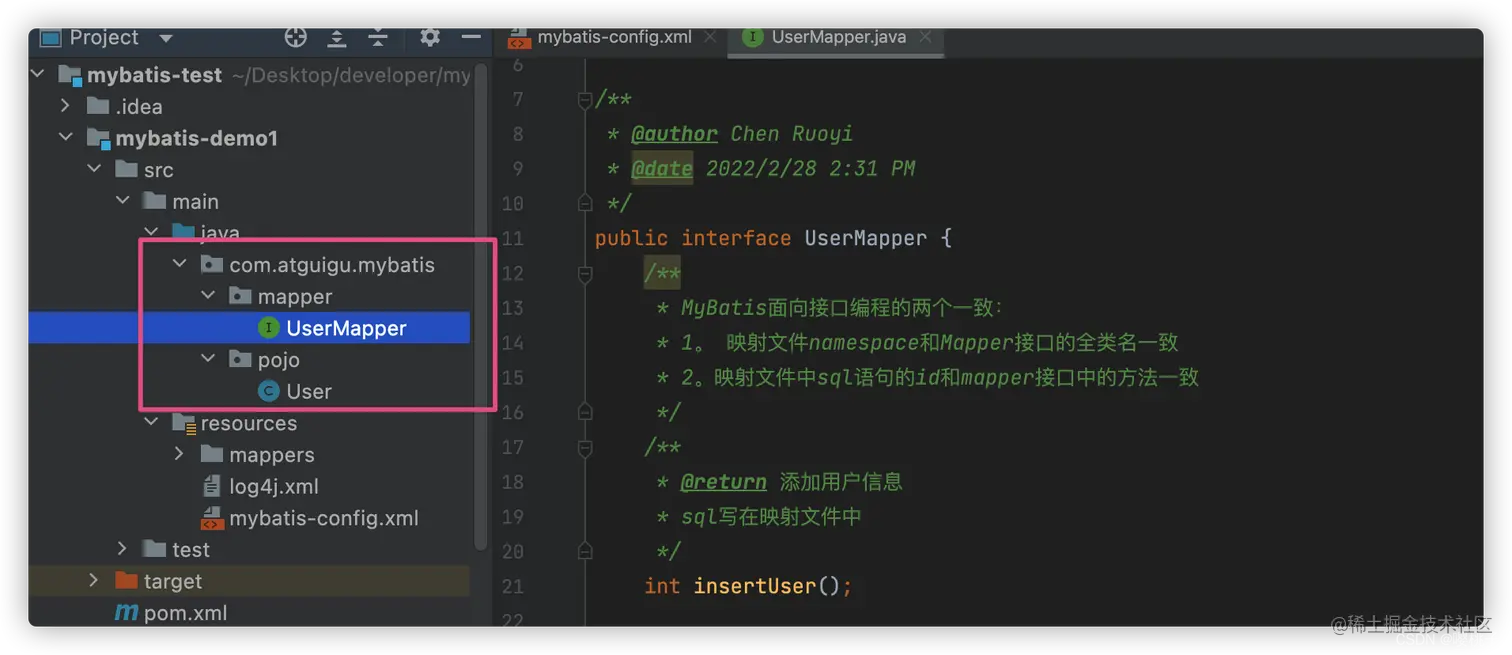Click the mybatis-config.xml file icon in tree
The height and width of the screenshot is (655, 1512).
point(212,518)
